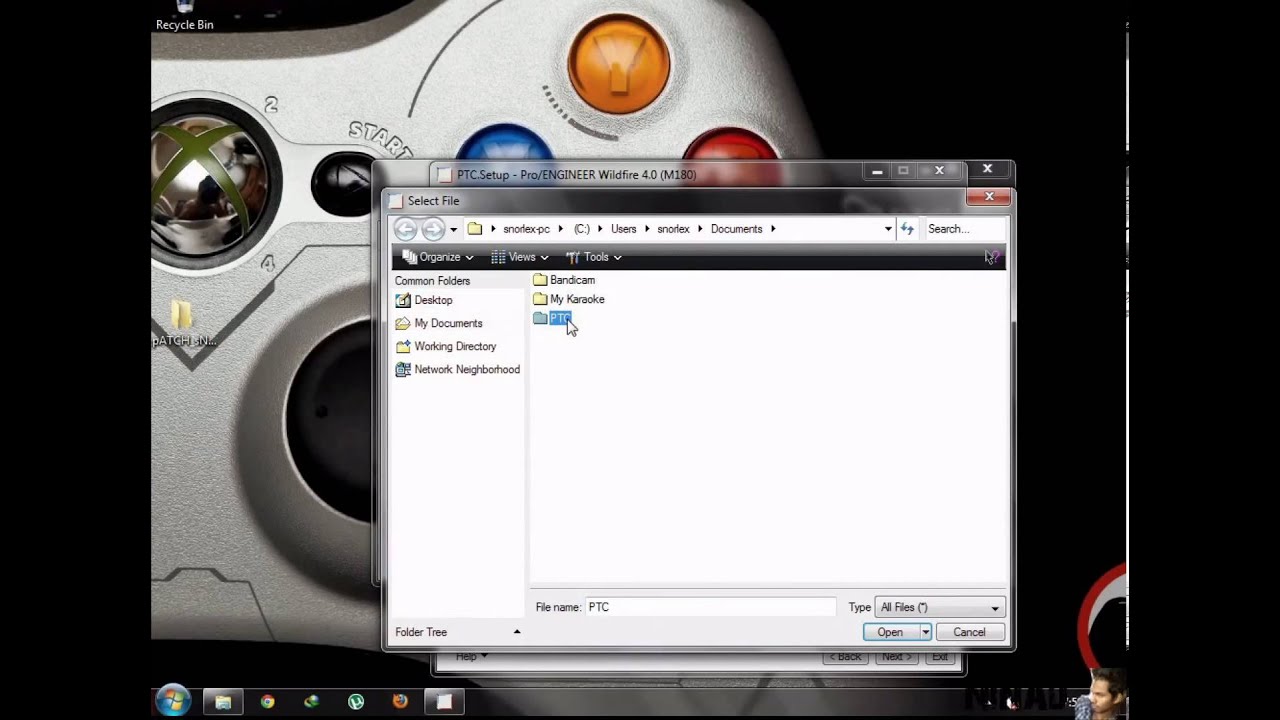
Task: Select the Bandicam folder
Action: [x=572, y=280]
